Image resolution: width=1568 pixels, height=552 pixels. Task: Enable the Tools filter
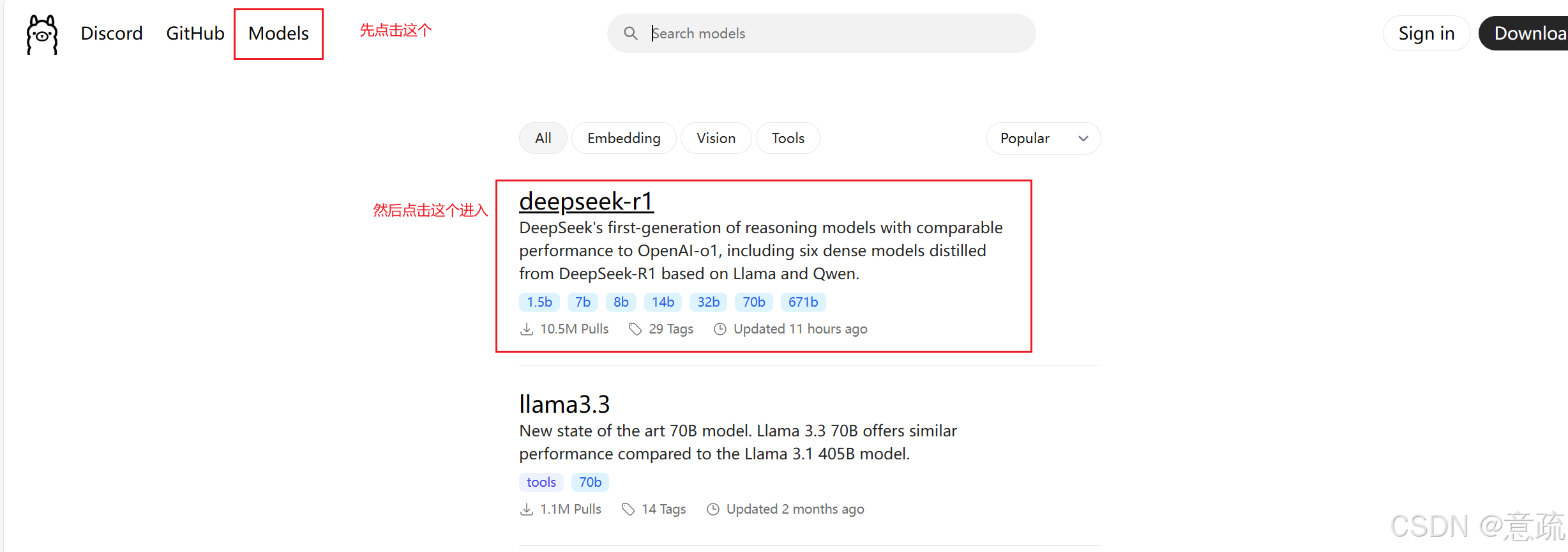788,138
